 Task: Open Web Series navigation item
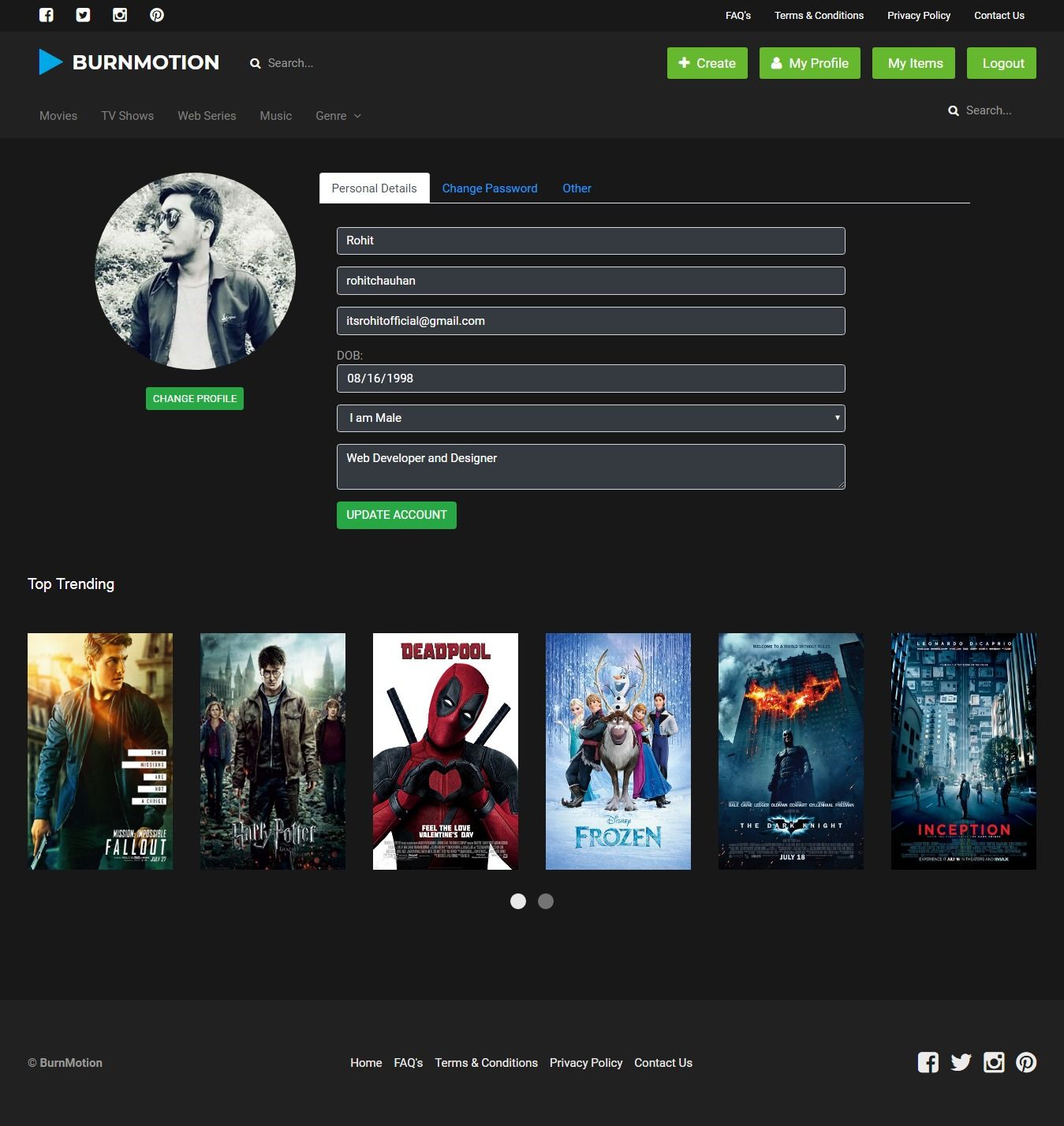pos(207,116)
